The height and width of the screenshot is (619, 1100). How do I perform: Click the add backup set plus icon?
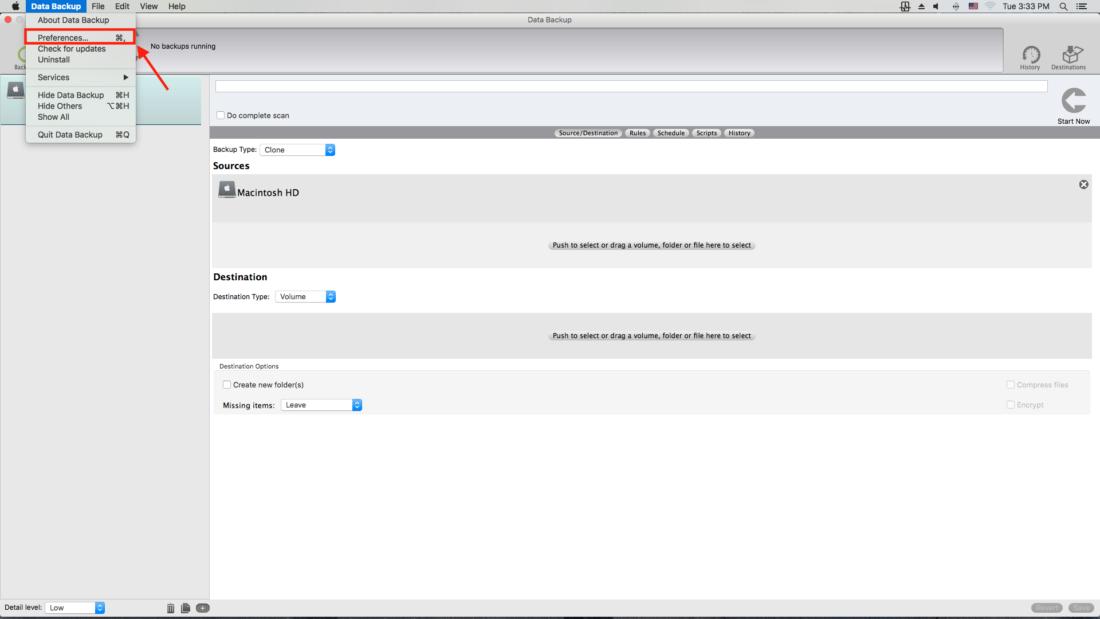203,608
